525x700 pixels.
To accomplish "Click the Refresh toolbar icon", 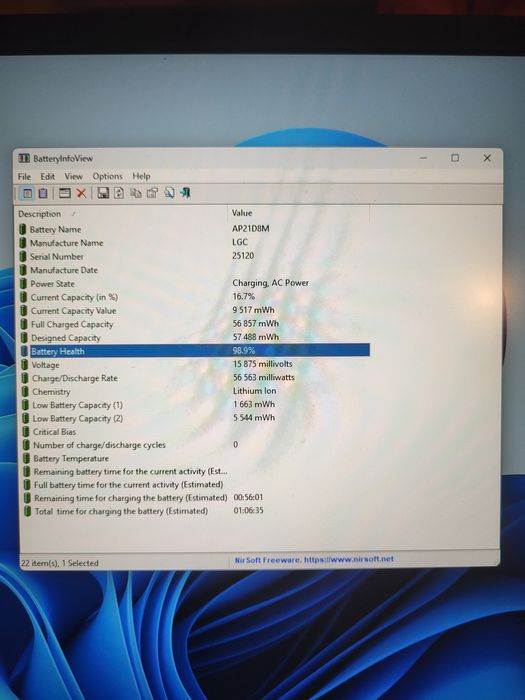I will [119, 193].
